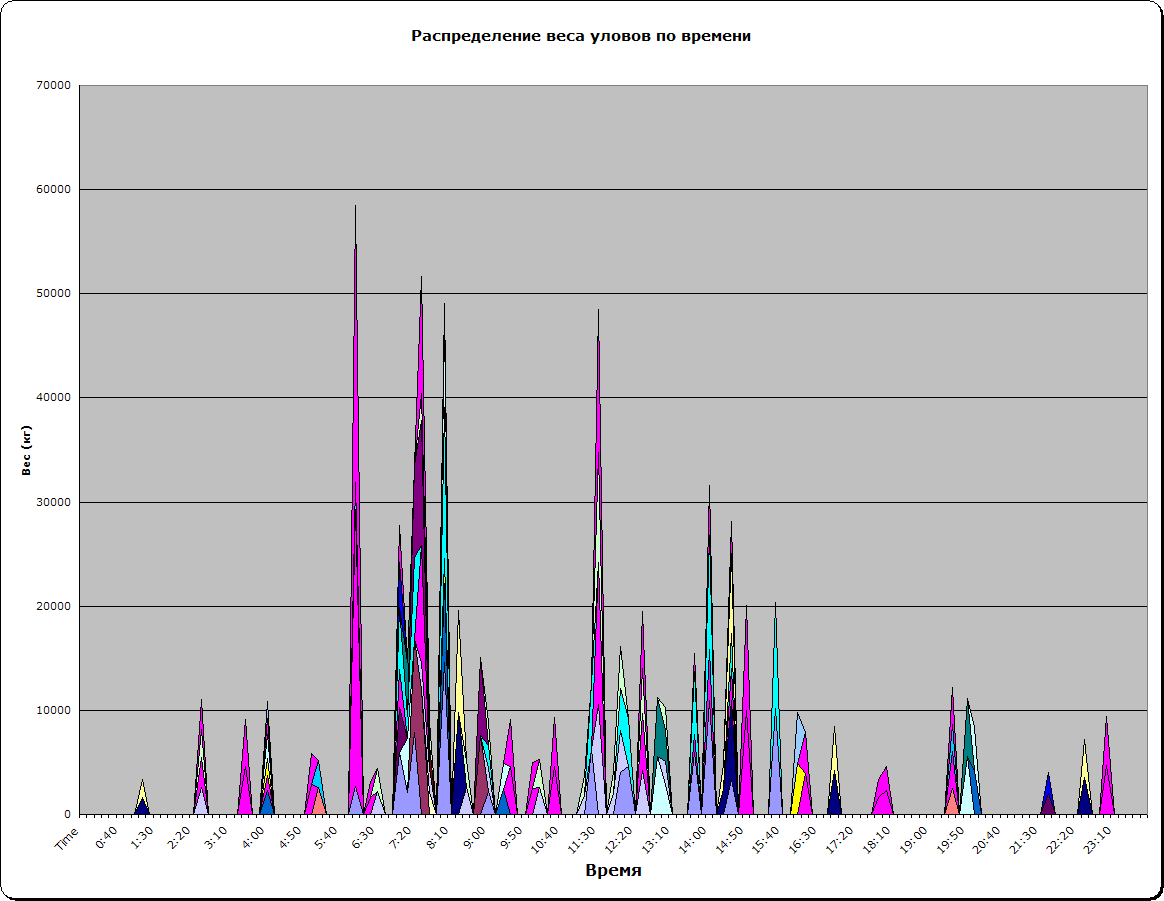Image resolution: width=1164 pixels, height=901 pixels.
Task: Click the dark purple area near 7:20
Action: tap(420, 500)
